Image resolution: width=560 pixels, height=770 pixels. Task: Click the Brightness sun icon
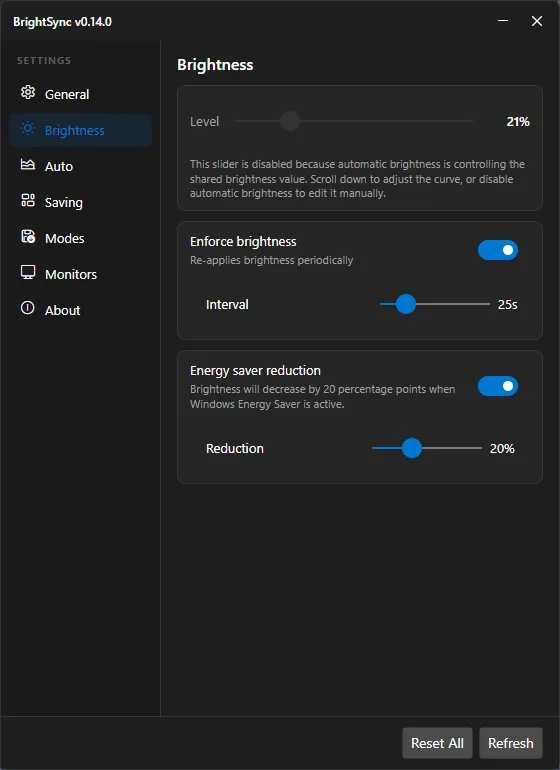tap(28, 129)
